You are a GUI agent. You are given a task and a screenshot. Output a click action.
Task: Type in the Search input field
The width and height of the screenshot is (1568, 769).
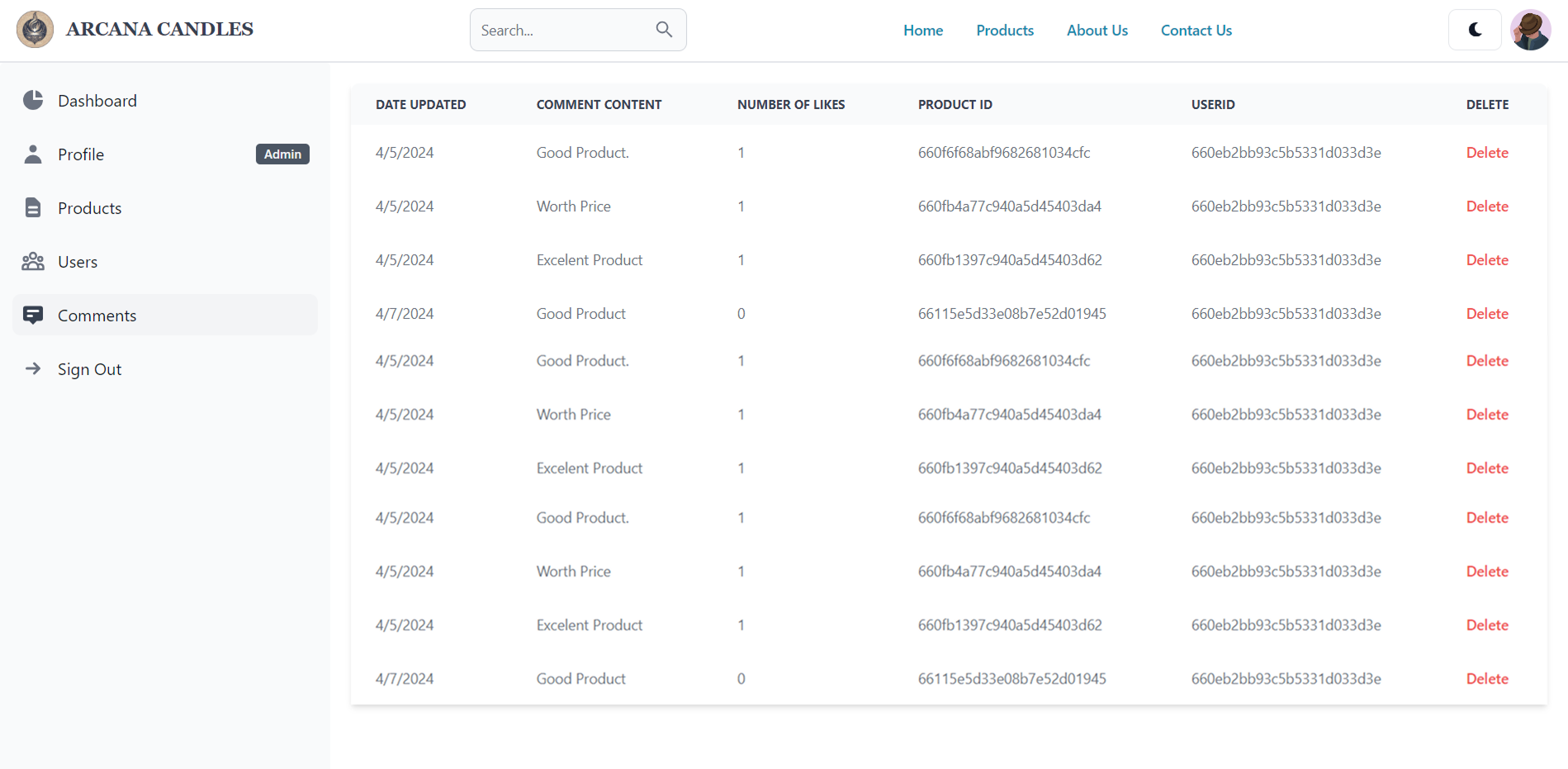coord(561,31)
